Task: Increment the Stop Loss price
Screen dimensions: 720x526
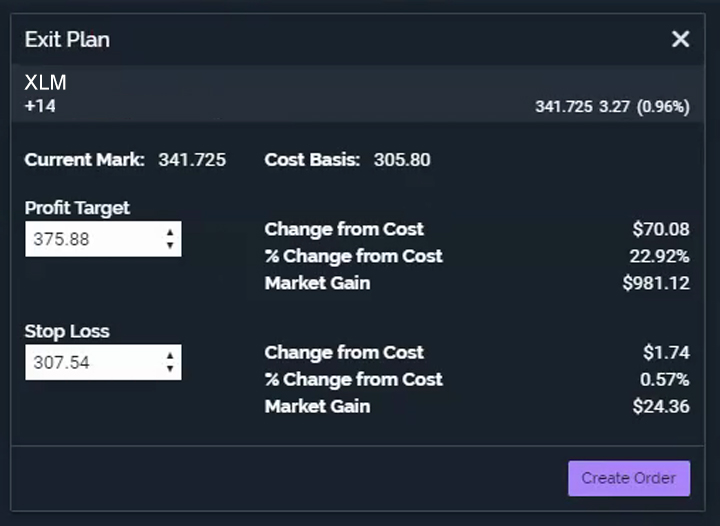Action: pyautogui.click(x=170, y=356)
